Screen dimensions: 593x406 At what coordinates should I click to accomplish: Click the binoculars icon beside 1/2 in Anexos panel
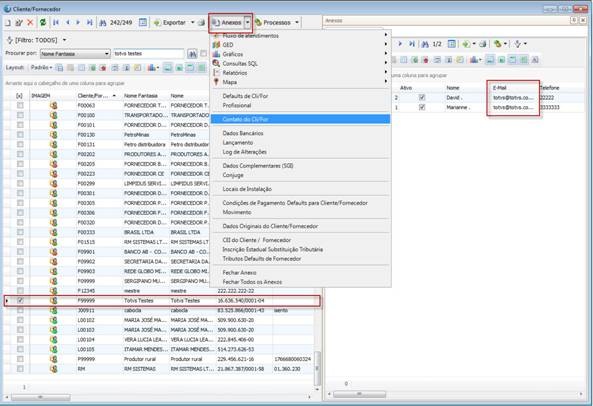[425, 44]
